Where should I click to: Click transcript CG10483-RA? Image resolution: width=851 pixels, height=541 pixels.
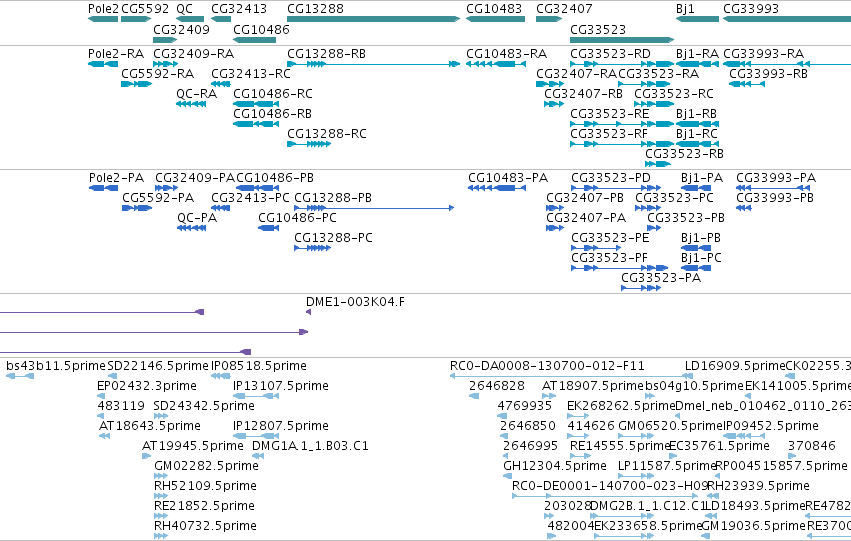[x=506, y=54]
